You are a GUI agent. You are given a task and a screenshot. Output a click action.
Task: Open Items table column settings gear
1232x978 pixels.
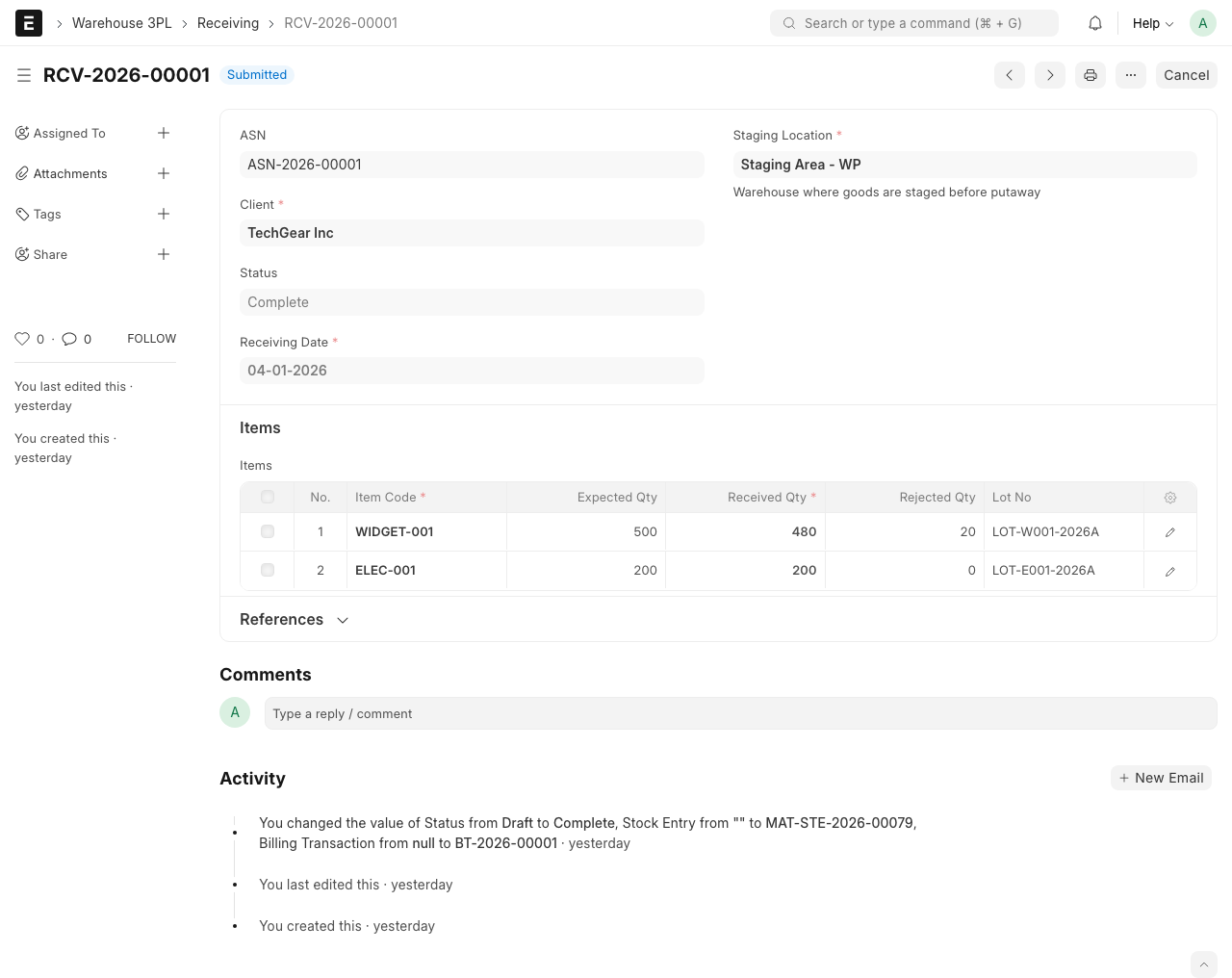(1170, 498)
